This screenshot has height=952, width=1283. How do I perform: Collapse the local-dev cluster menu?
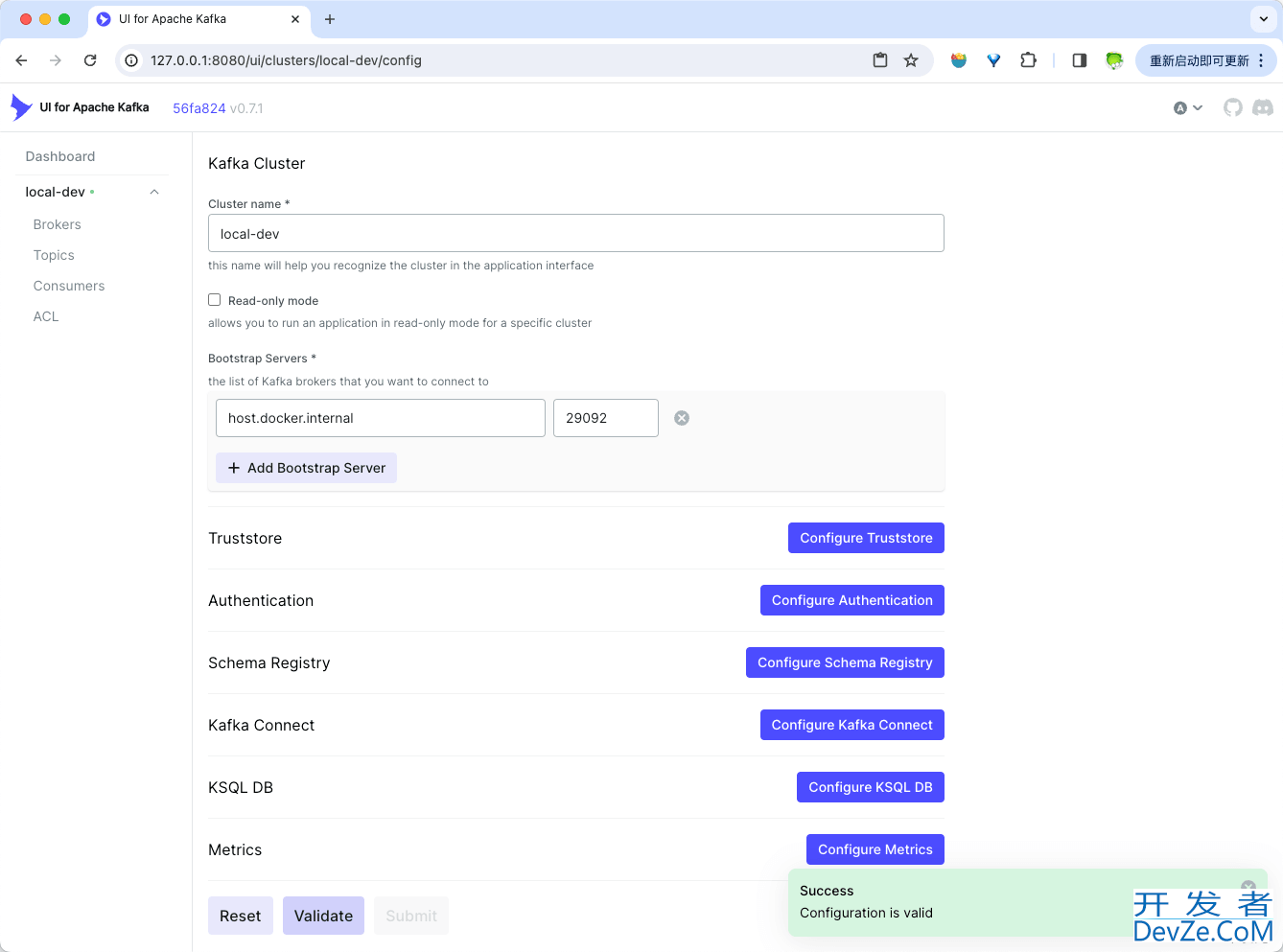[154, 192]
